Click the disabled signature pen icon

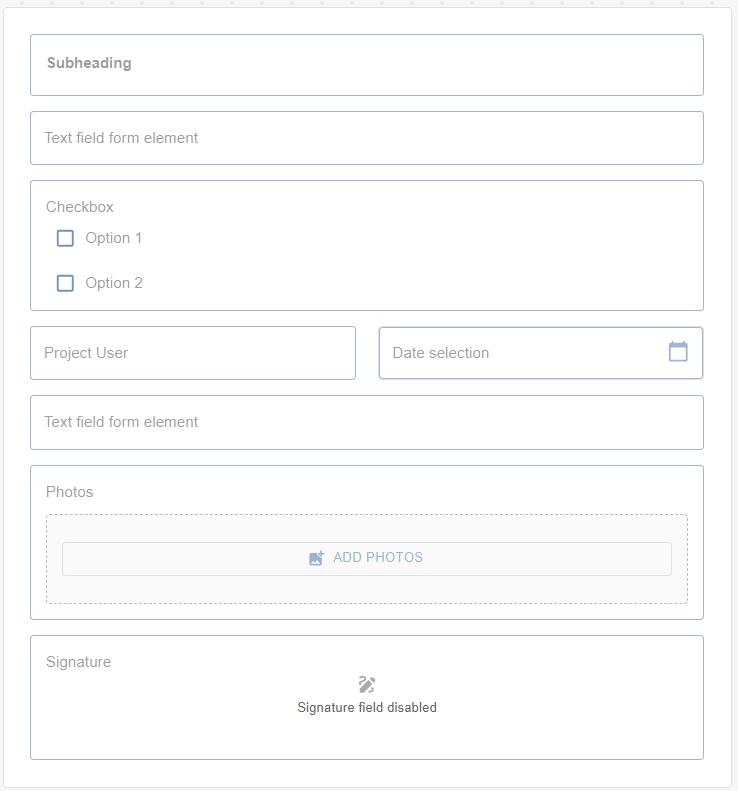tap(367, 685)
